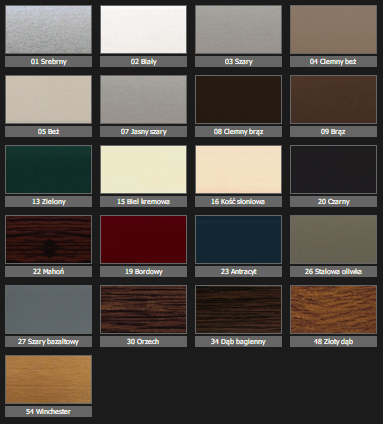Select the 20 Czarny black swatch
The width and height of the screenshot is (383, 424).
(x=333, y=170)
